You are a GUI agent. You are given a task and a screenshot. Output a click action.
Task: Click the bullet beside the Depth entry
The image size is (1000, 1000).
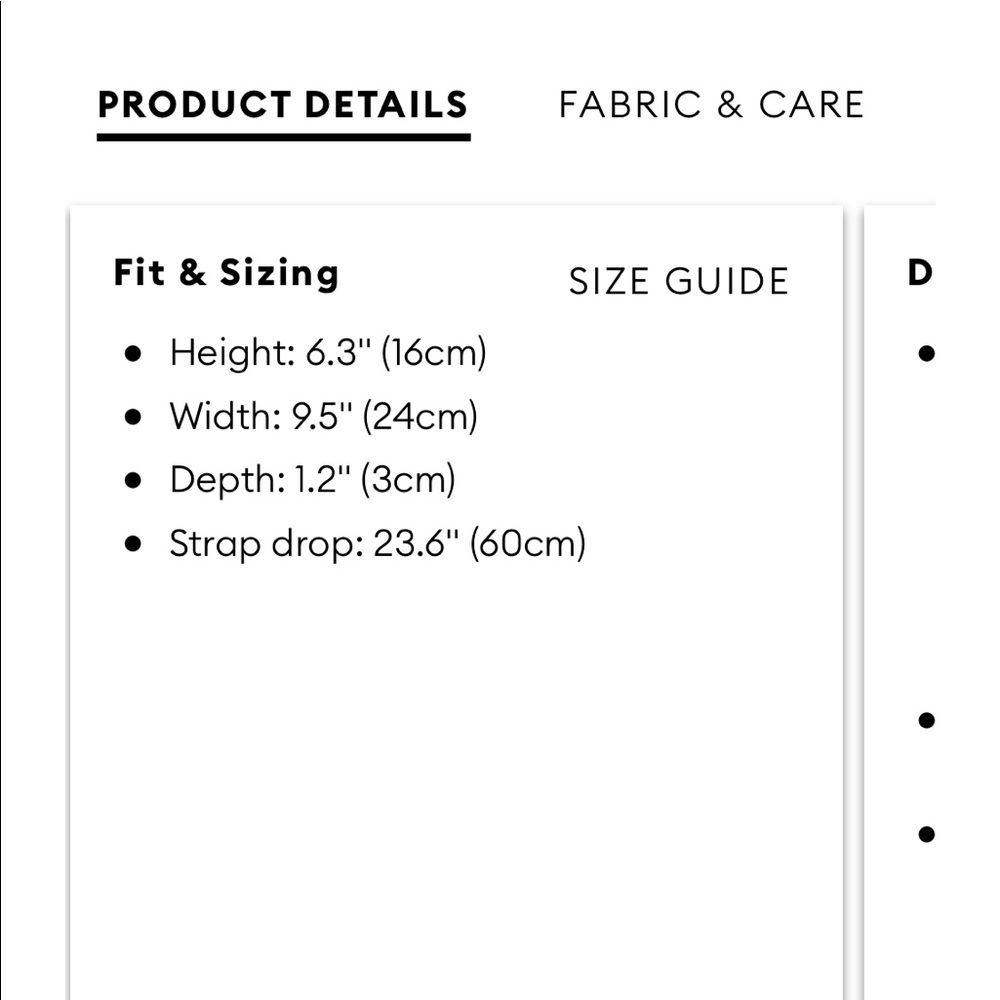pos(133,481)
